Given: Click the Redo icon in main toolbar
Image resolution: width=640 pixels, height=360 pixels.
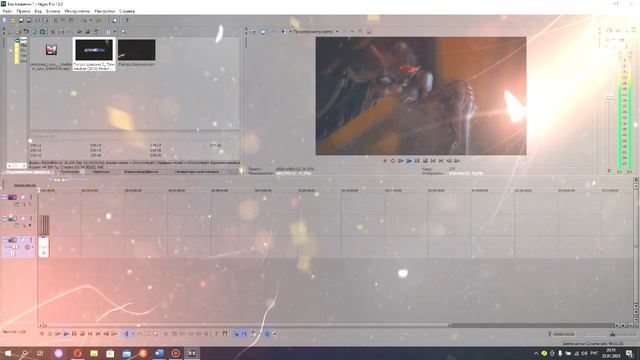Looking at the screenshot, I should (x=98, y=20).
